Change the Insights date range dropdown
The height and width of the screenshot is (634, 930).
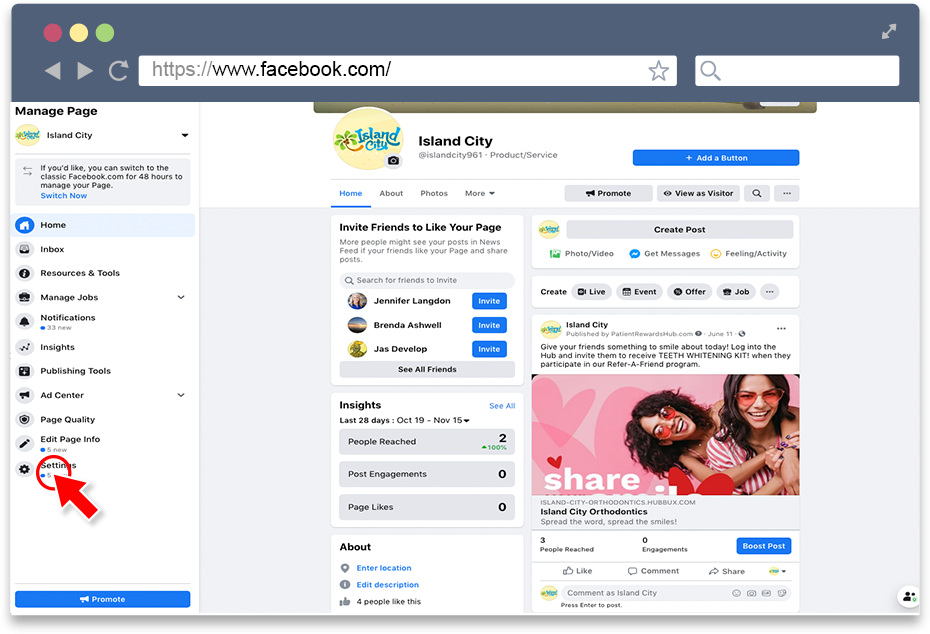point(433,420)
